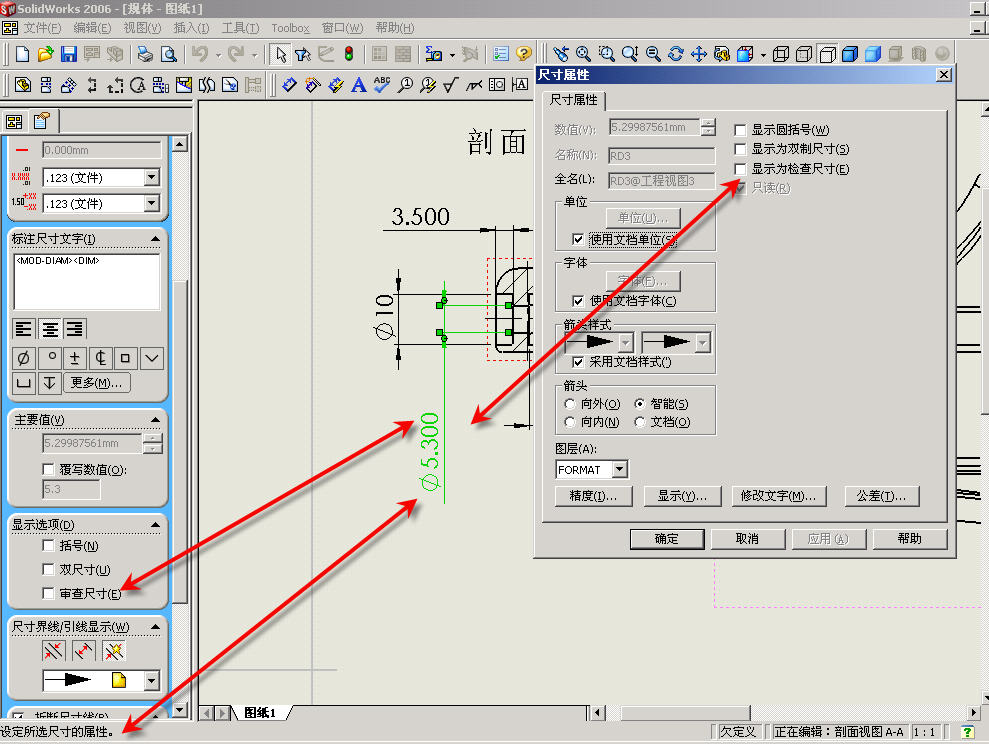Run the ABC Spelling Check tool
989x744 pixels.
382,84
